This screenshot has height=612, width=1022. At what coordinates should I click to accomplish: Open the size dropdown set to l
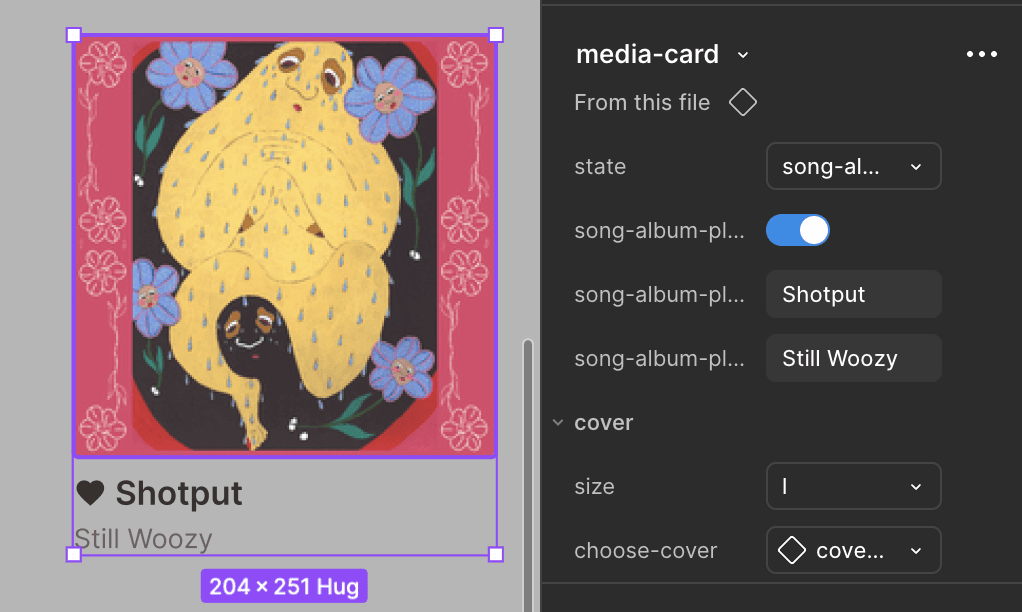tap(853, 486)
